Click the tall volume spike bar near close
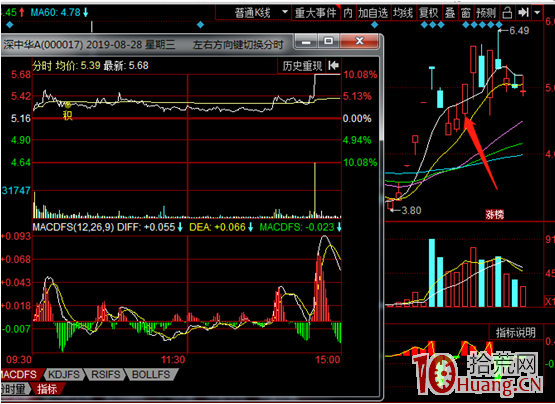Viewport: 555px width, 404px height. pos(315,190)
